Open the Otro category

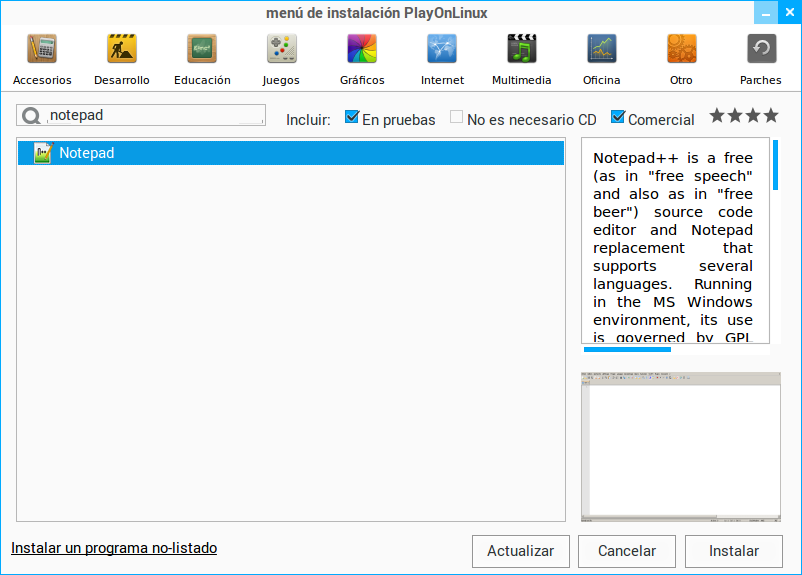(681, 59)
